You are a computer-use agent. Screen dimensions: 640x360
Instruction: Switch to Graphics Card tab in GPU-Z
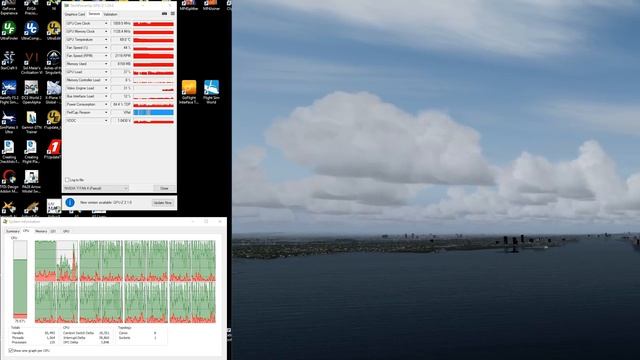coord(75,14)
